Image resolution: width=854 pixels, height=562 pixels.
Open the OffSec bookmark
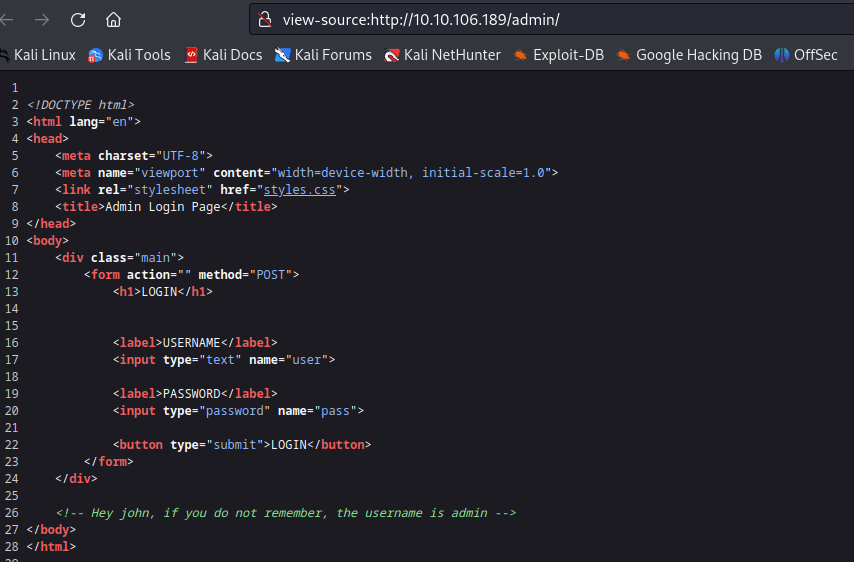coord(807,55)
